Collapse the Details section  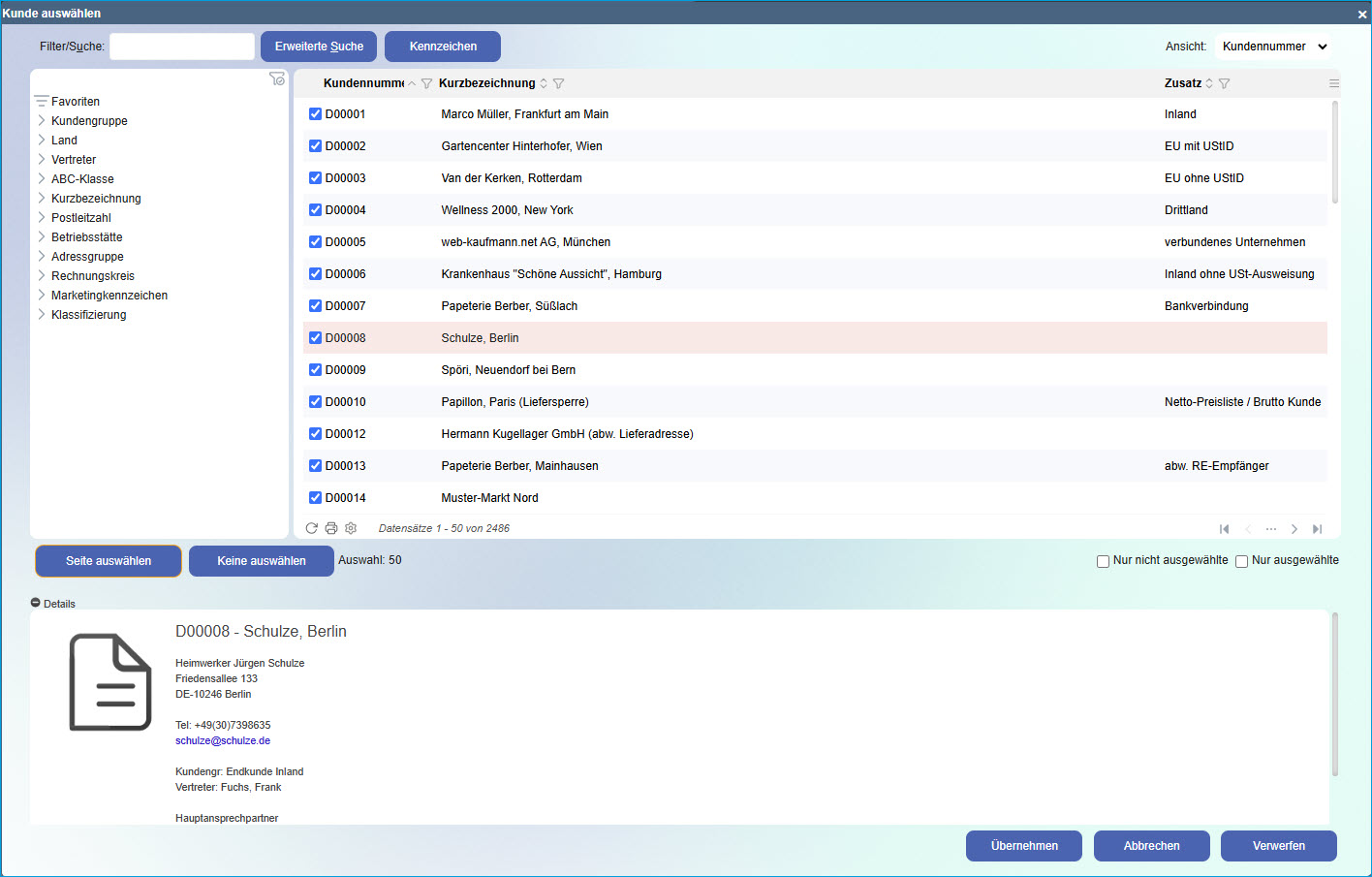36,603
